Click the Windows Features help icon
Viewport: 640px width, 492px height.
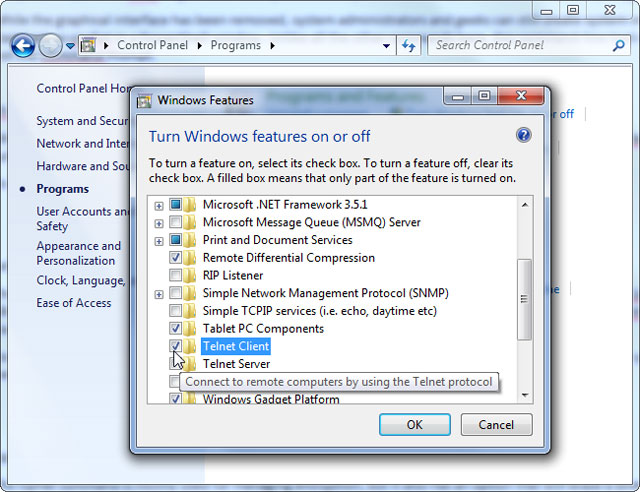pos(524,135)
